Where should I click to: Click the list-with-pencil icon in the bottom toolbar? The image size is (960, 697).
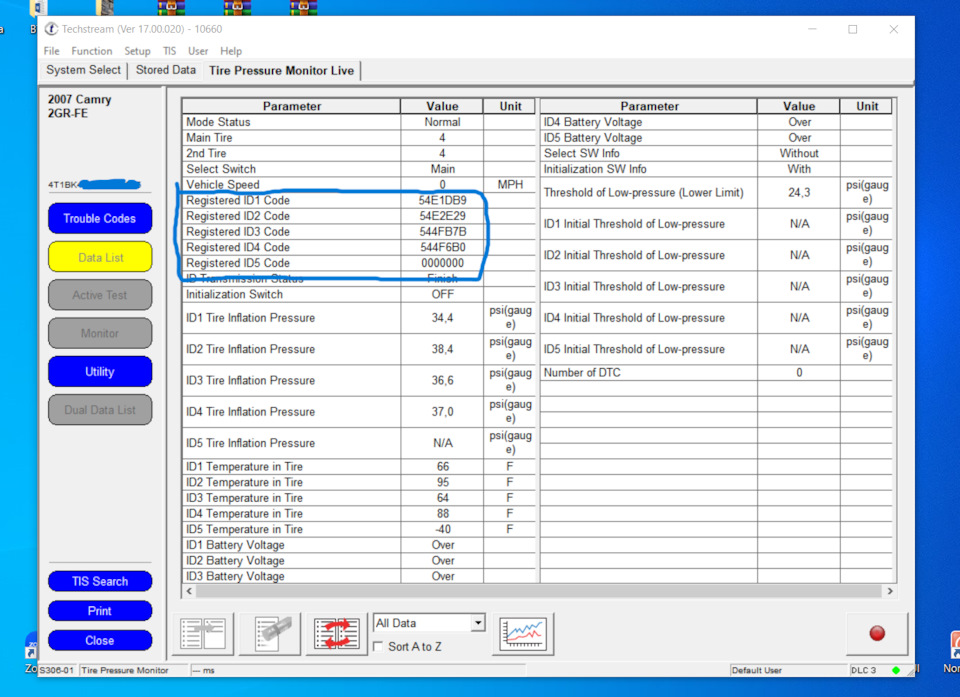(x=271, y=633)
